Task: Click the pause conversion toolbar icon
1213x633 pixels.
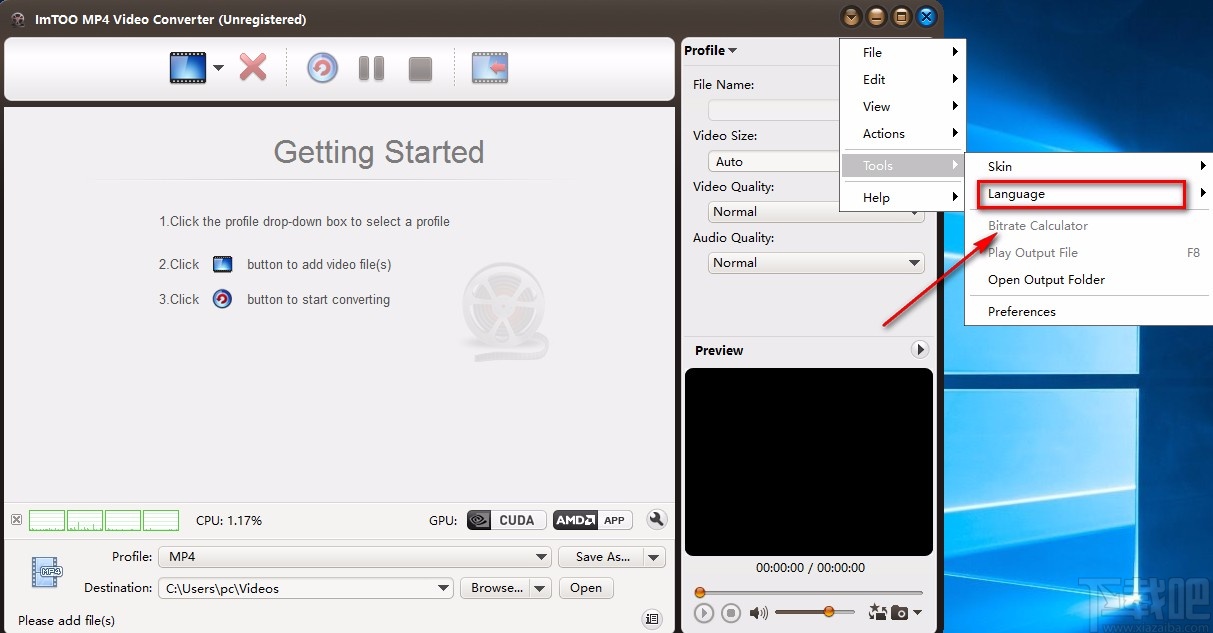Action: [x=371, y=67]
